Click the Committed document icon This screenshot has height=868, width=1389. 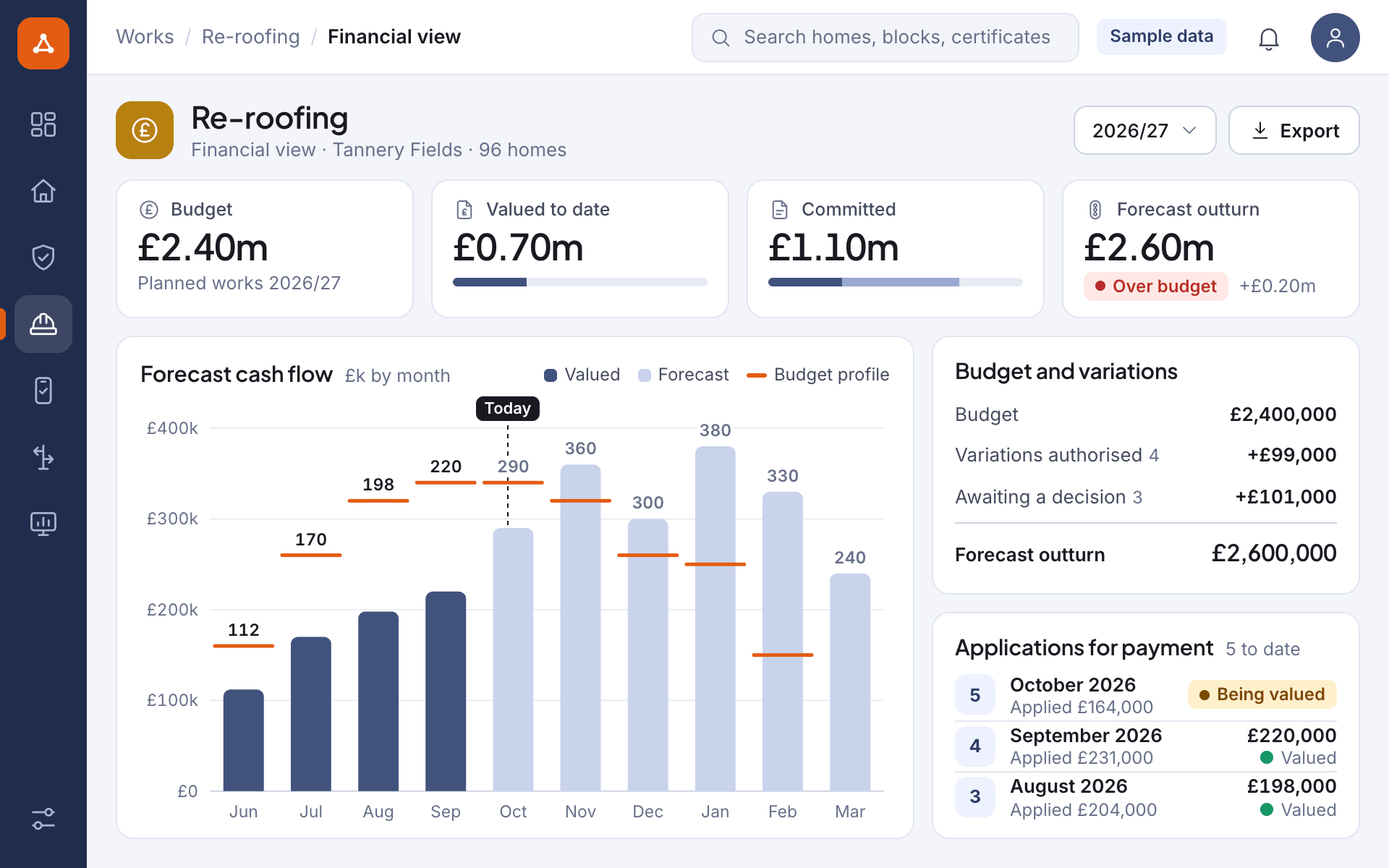(x=780, y=210)
